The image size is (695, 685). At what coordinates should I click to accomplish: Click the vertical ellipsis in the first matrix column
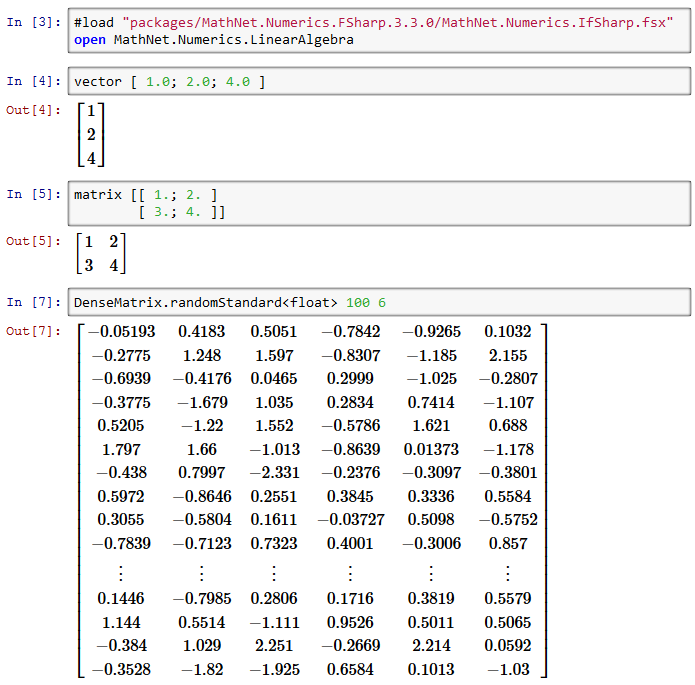pos(119,572)
